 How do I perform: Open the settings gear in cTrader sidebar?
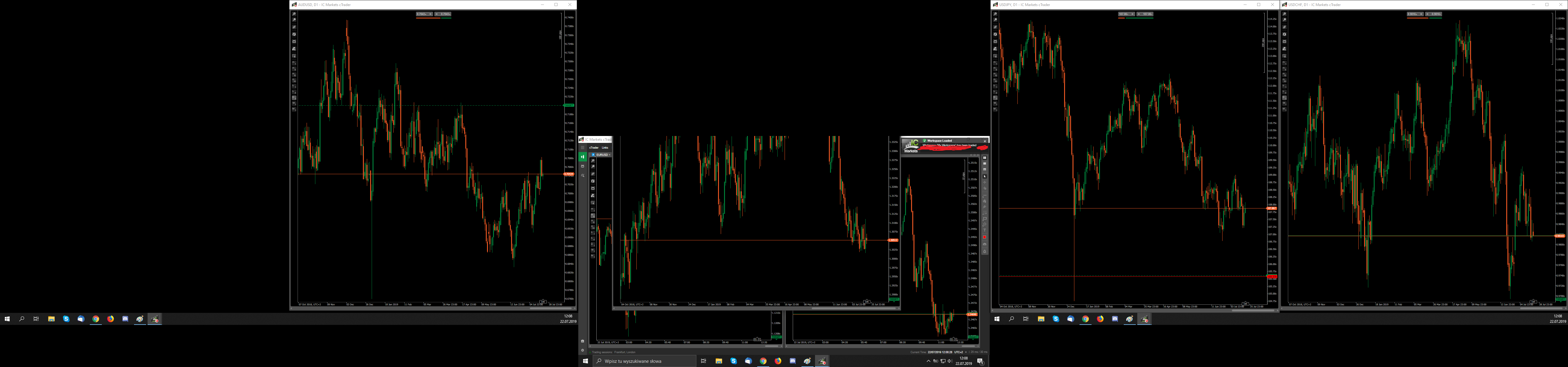(583, 350)
